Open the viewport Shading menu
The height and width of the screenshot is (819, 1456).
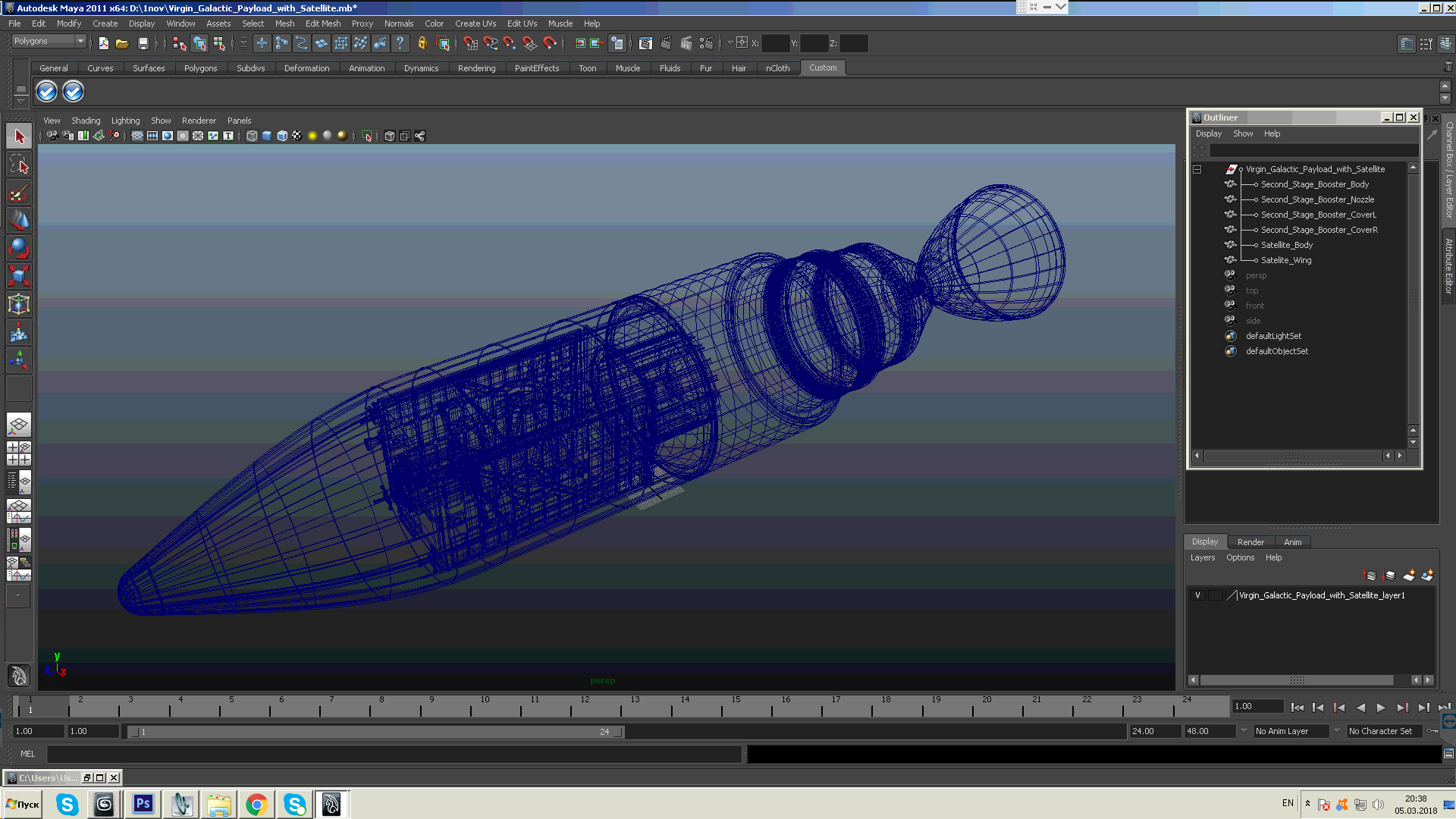(86, 121)
